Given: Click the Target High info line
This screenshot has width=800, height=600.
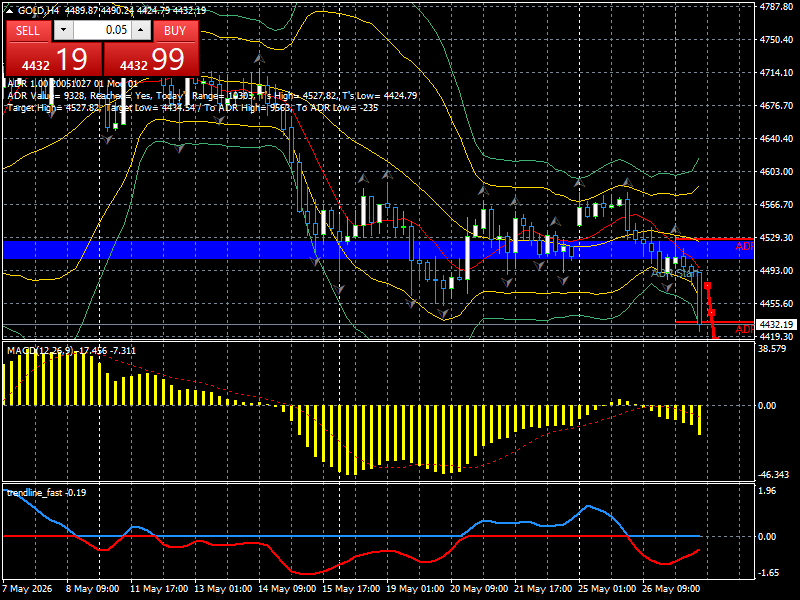Looking at the screenshot, I should (x=193, y=108).
